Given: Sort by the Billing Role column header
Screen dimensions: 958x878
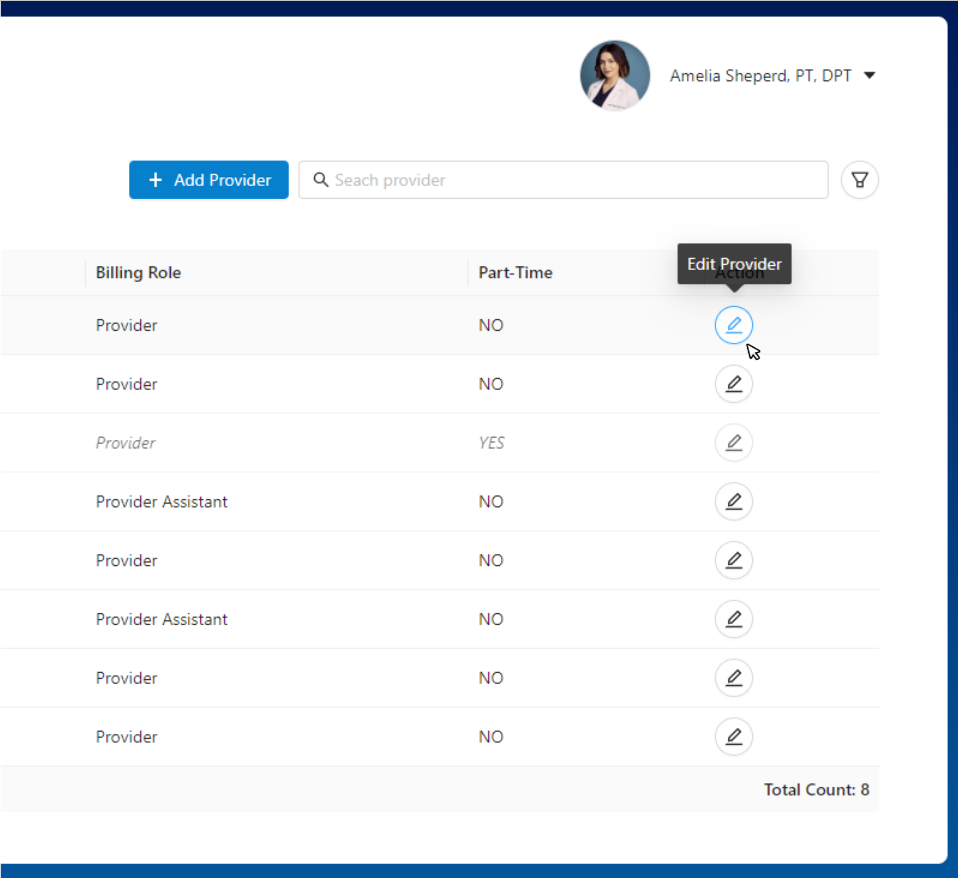Looking at the screenshot, I should pos(138,273).
